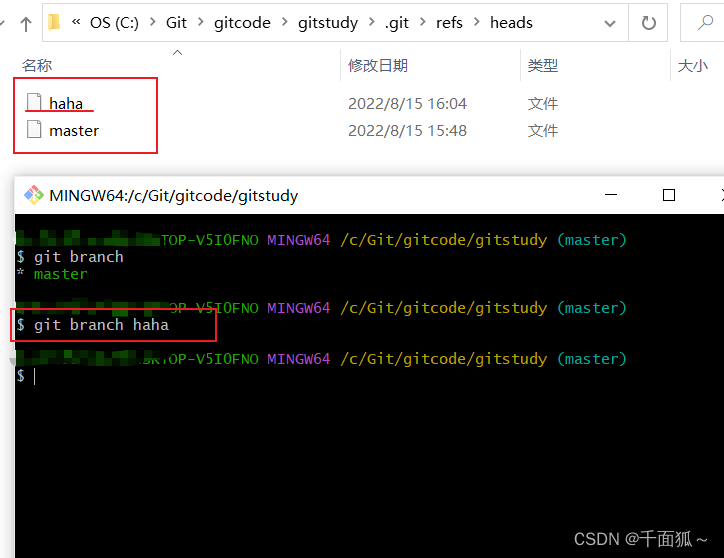This screenshot has height=558, width=724.
Task: Click the terminal prompt cursor line
Action: point(26,376)
